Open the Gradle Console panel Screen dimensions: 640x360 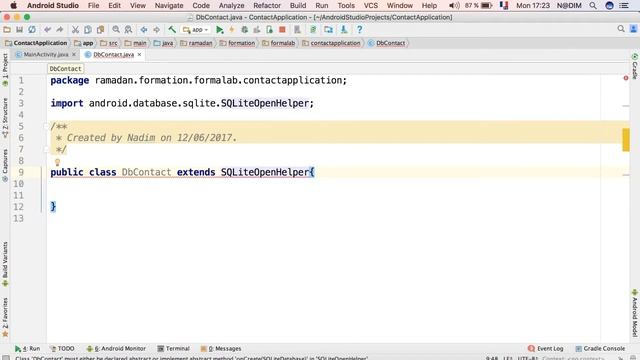600,349
